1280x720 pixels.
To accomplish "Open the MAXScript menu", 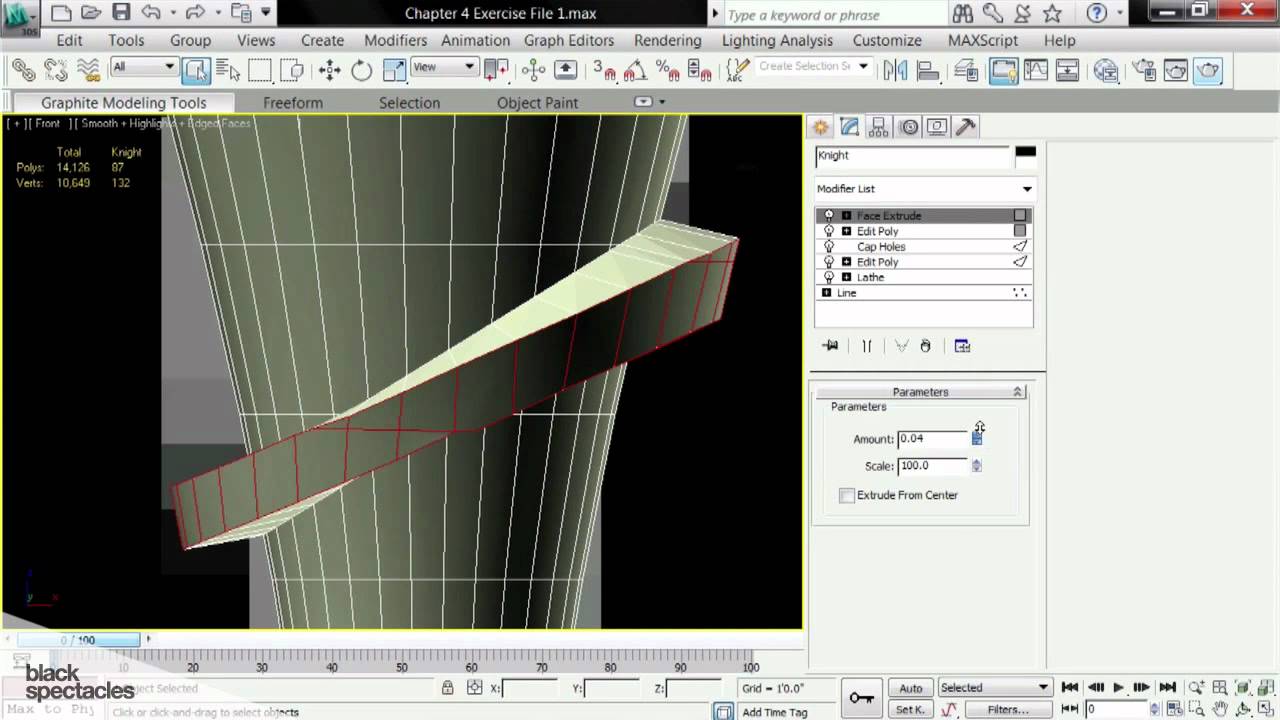I will (x=982, y=40).
